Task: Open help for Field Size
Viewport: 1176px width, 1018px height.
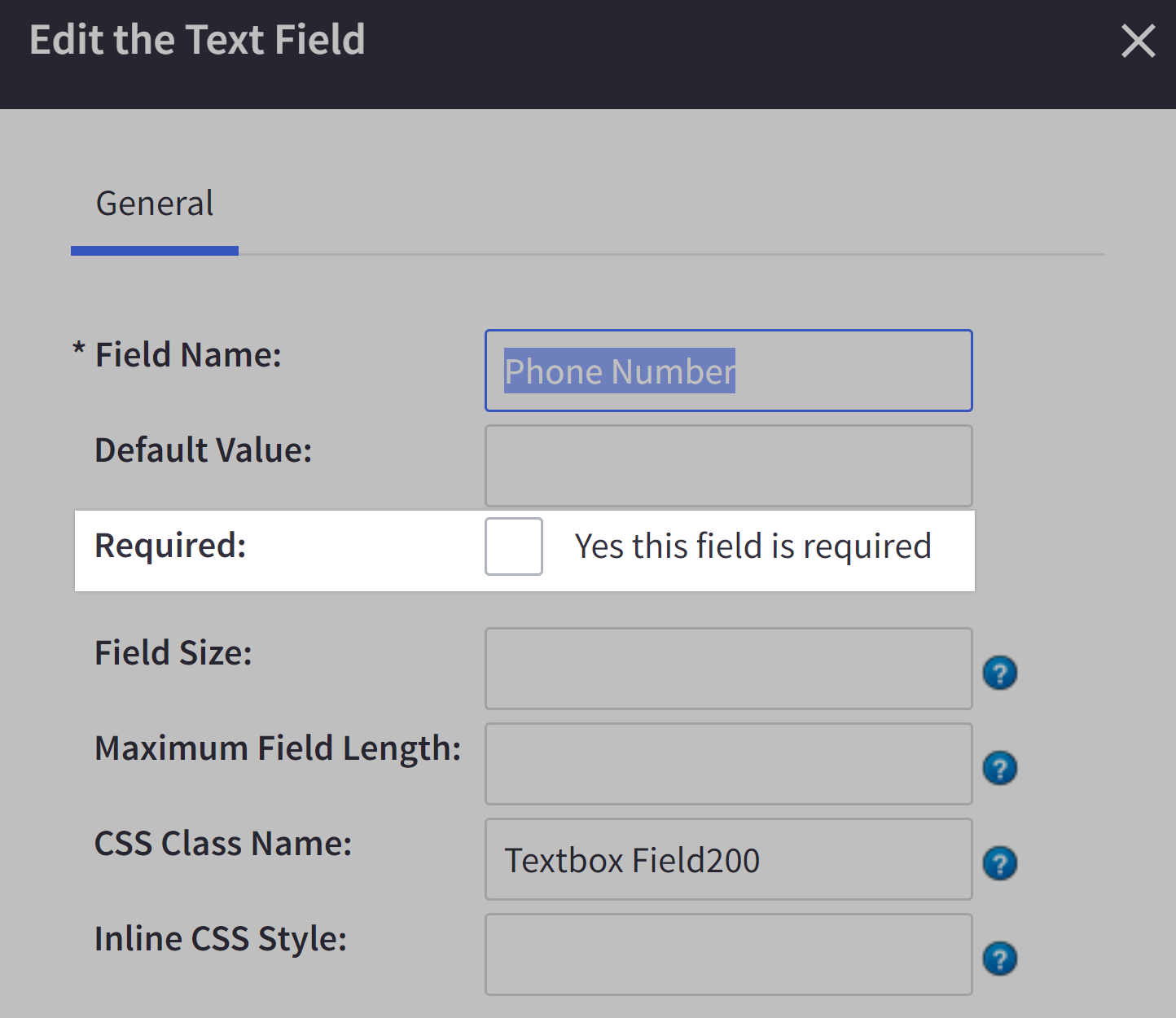Action: [1000, 673]
